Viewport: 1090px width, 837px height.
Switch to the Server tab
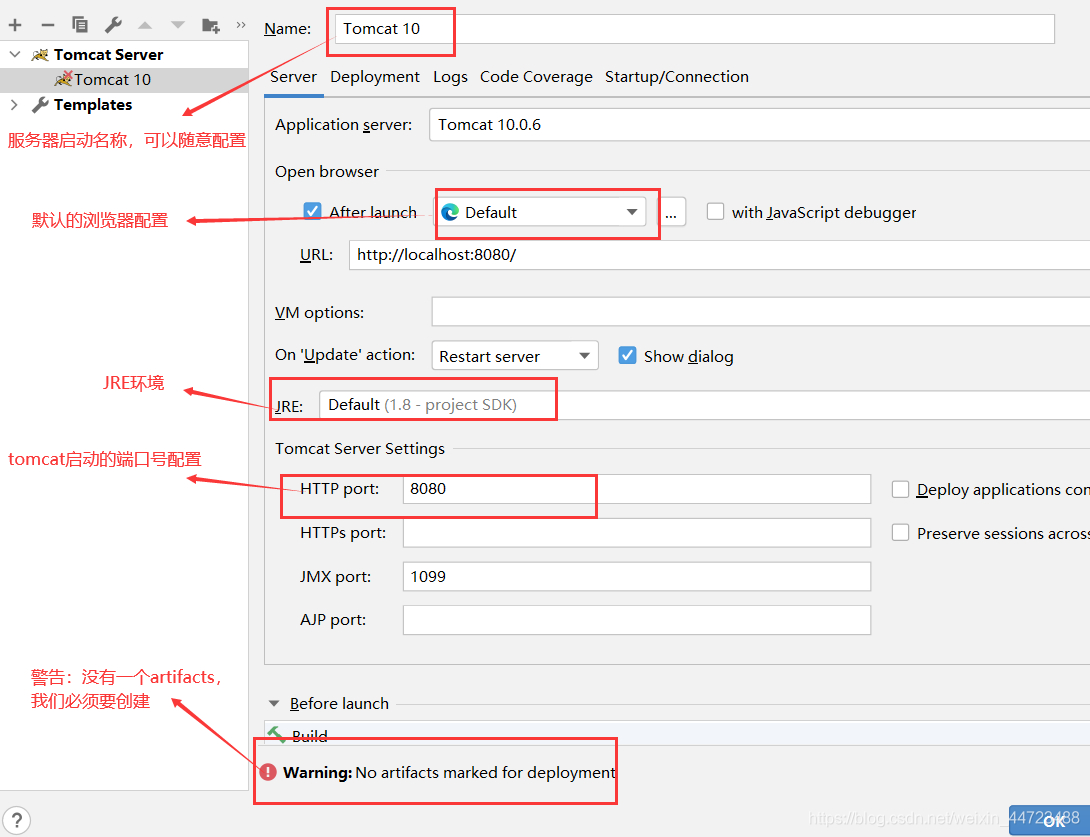293,76
